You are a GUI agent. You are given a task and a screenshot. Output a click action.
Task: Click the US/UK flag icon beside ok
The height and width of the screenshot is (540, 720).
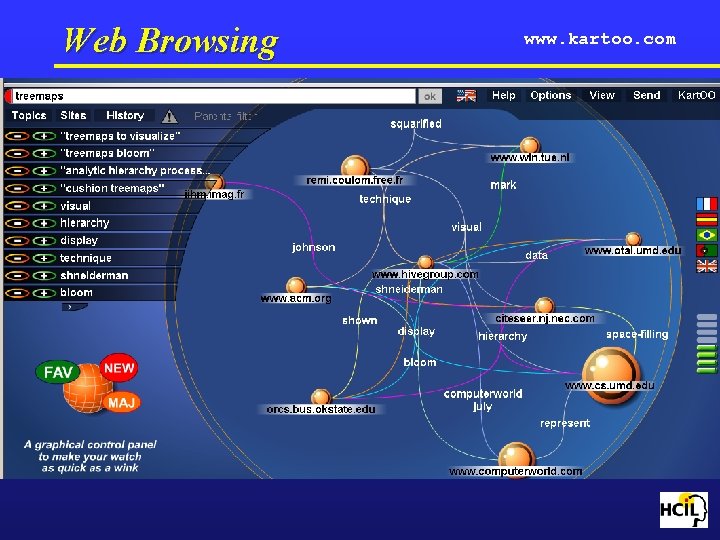pos(466,96)
